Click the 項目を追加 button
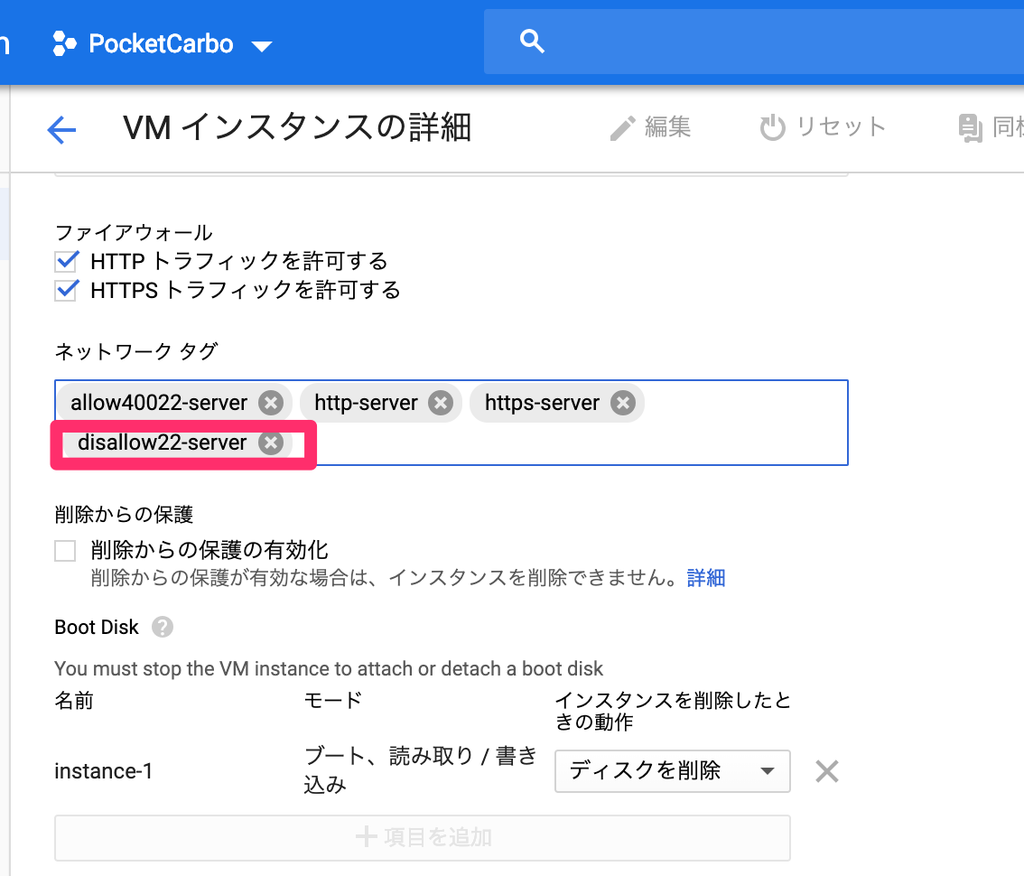Image resolution: width=1024 pixels, height=876 pixels. pos(423,837)
